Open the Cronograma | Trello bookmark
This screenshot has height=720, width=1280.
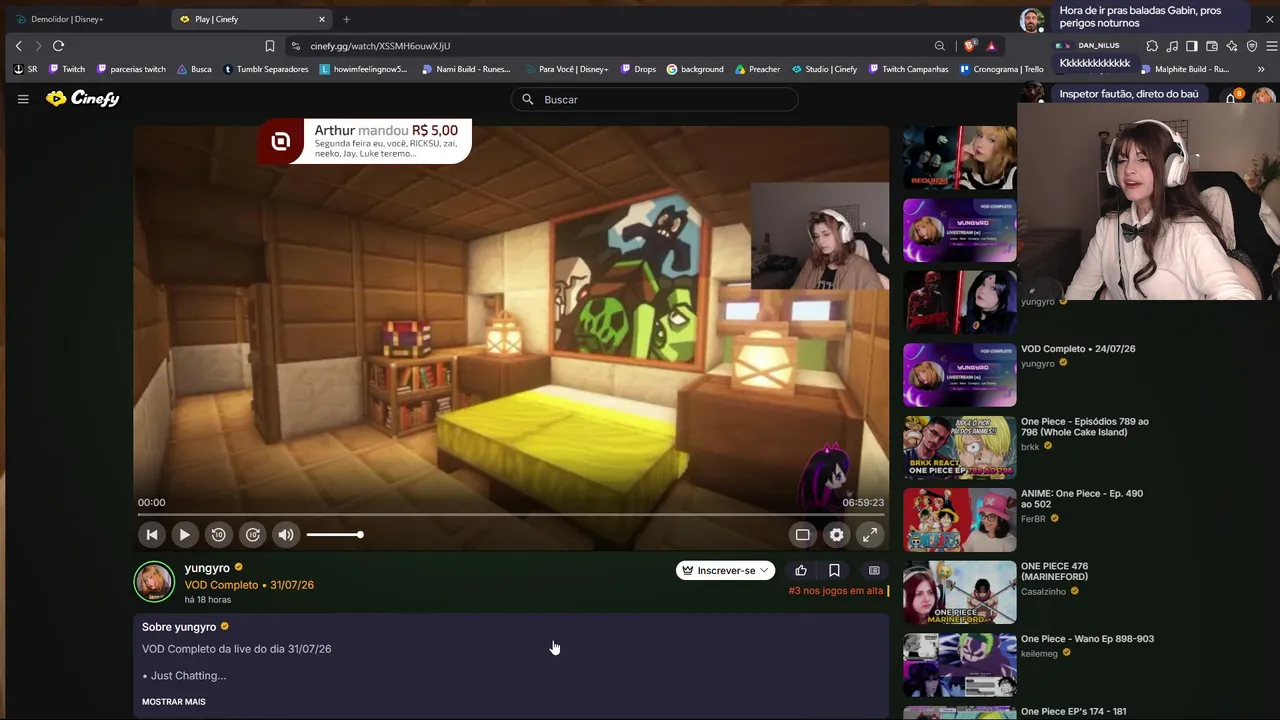coord(1001,69)
